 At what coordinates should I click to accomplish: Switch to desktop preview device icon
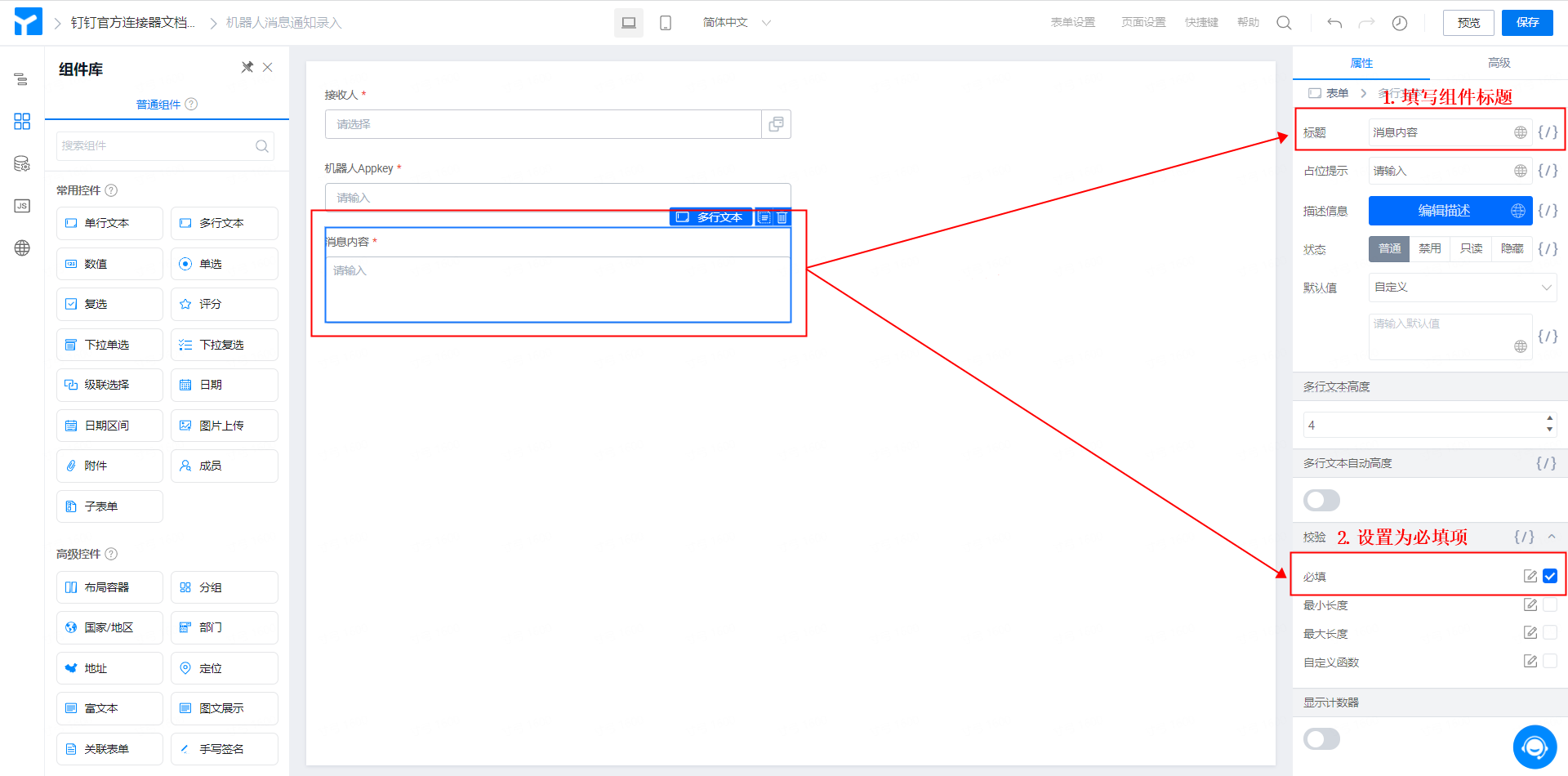point(629,23)
